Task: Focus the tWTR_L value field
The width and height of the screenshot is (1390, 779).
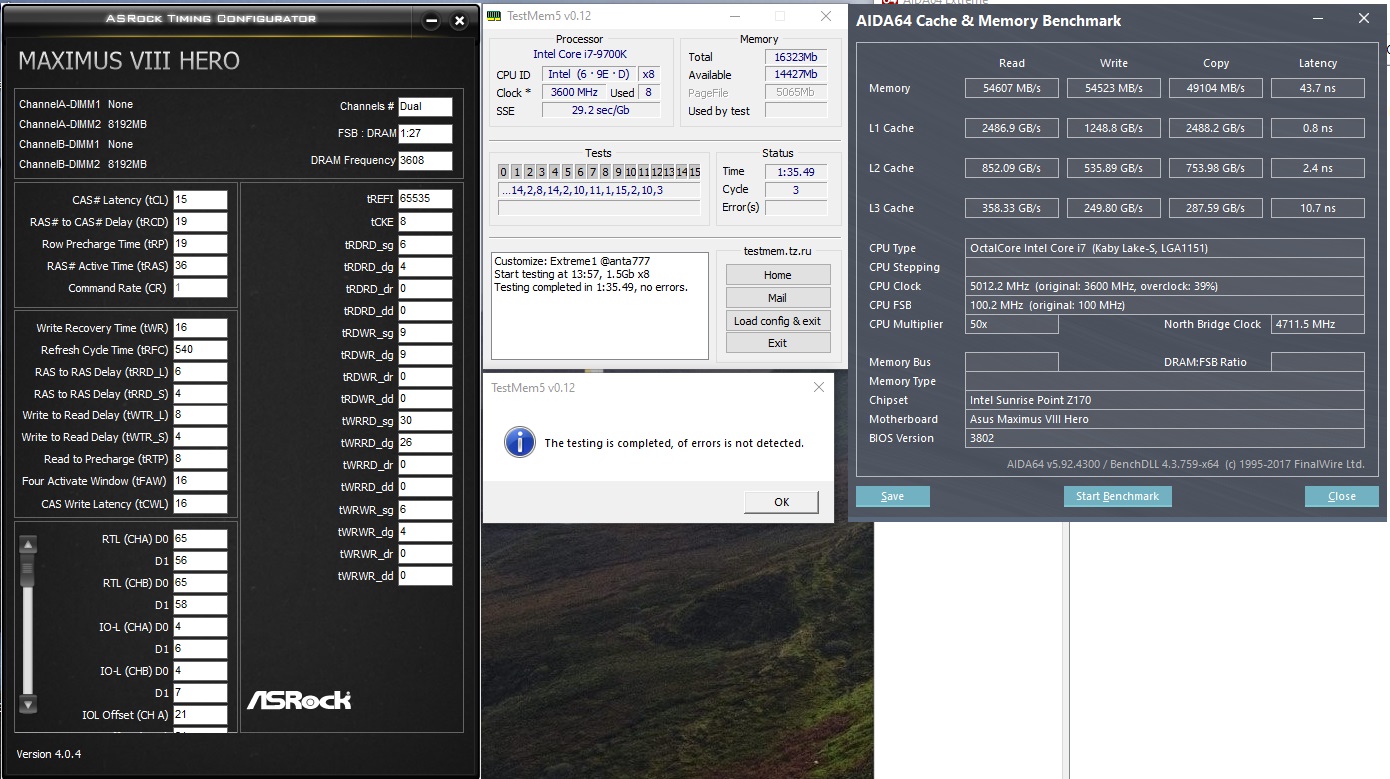Action: [200, 415]
